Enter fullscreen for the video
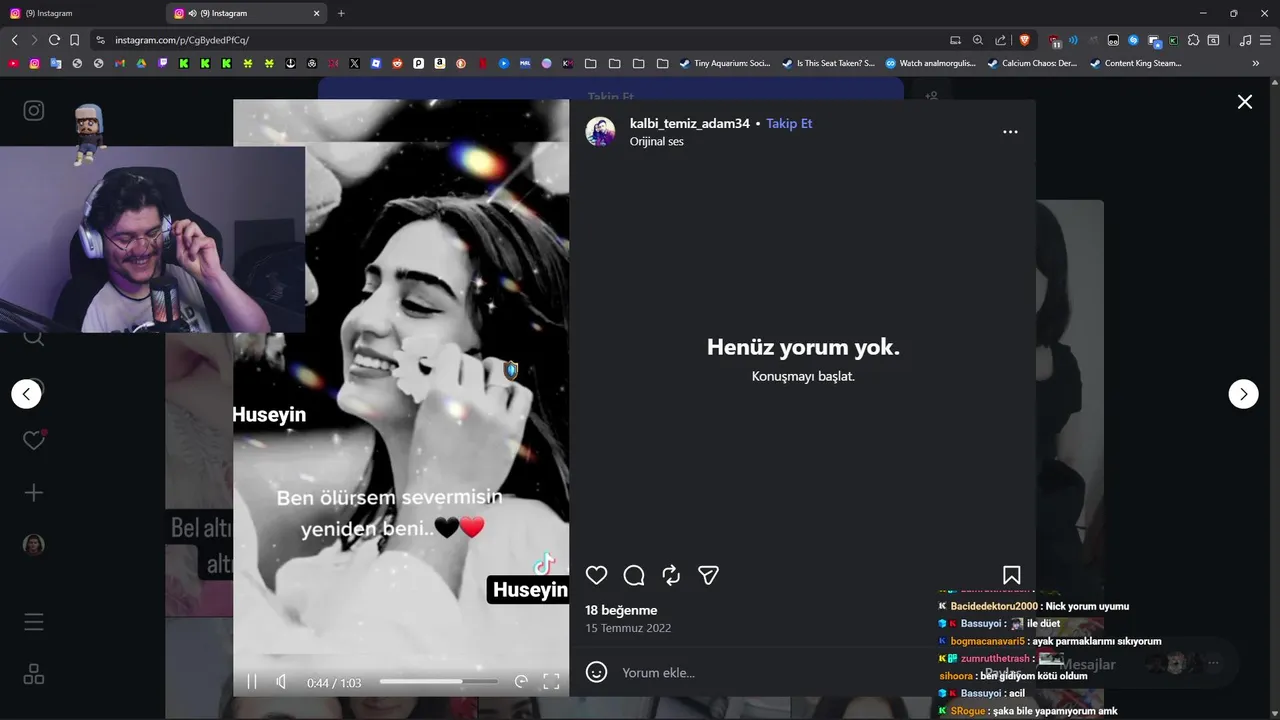 [x=551, y=682]
